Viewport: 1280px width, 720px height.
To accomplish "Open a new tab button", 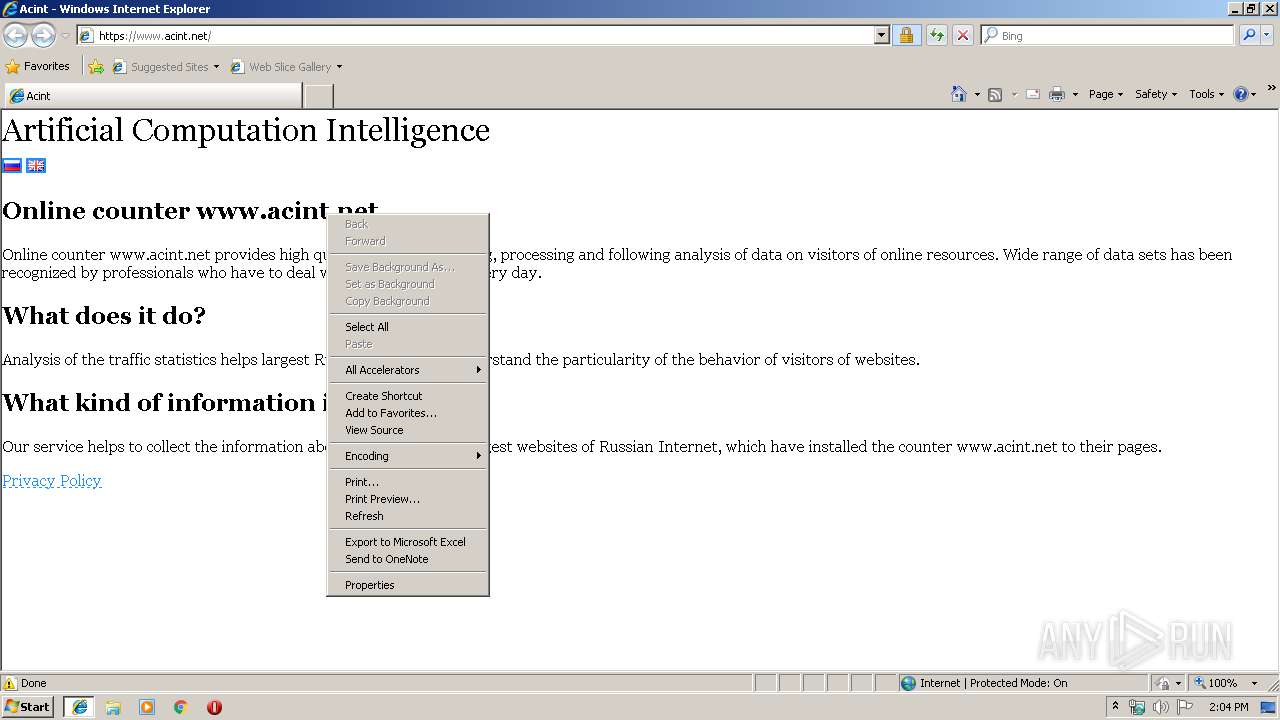I will coord(318,96).
